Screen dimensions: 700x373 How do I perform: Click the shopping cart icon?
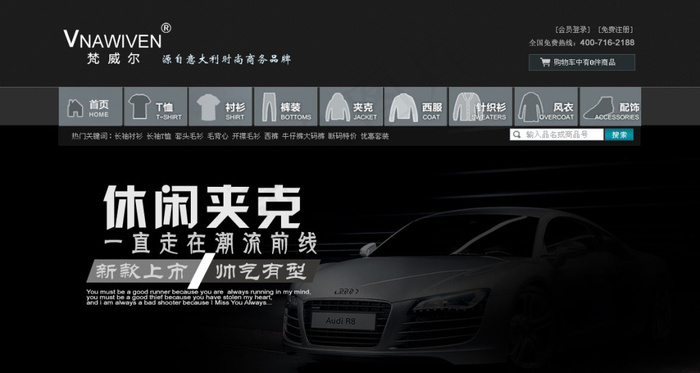pyautogui.click(x=545, y=62)
